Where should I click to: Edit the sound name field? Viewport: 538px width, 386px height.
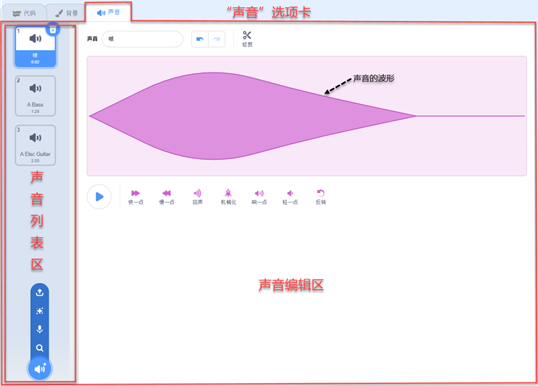pyautogui.click(x=142, y=39)
